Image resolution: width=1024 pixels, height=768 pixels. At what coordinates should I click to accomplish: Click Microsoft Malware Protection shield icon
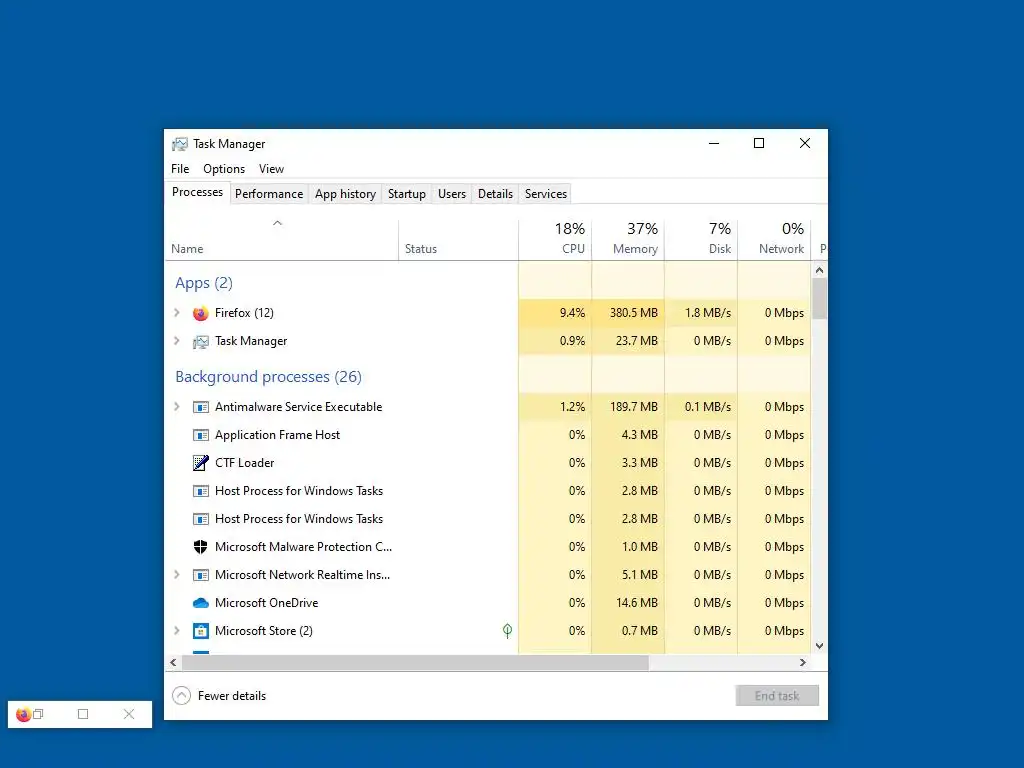click(x=200, y=547)
